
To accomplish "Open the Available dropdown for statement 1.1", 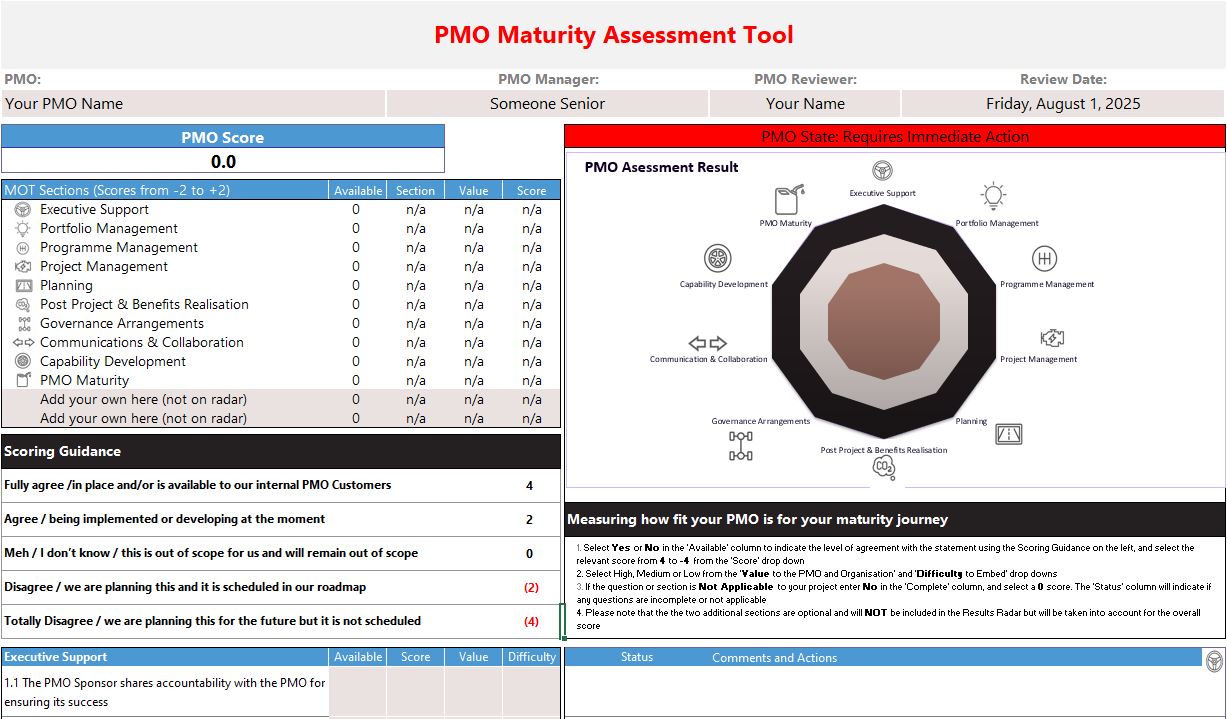I will tap(357, 692).
